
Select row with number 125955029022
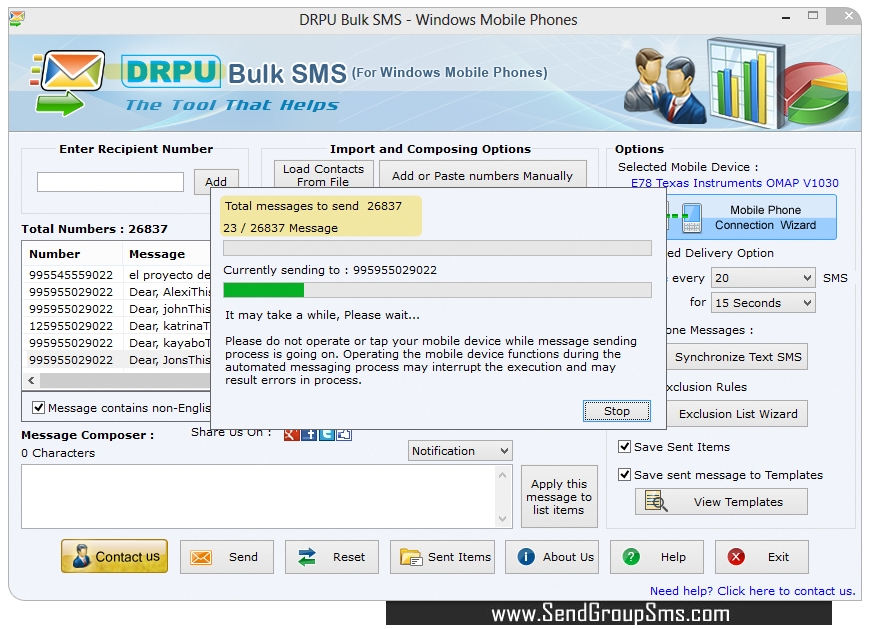coord(117,326)
